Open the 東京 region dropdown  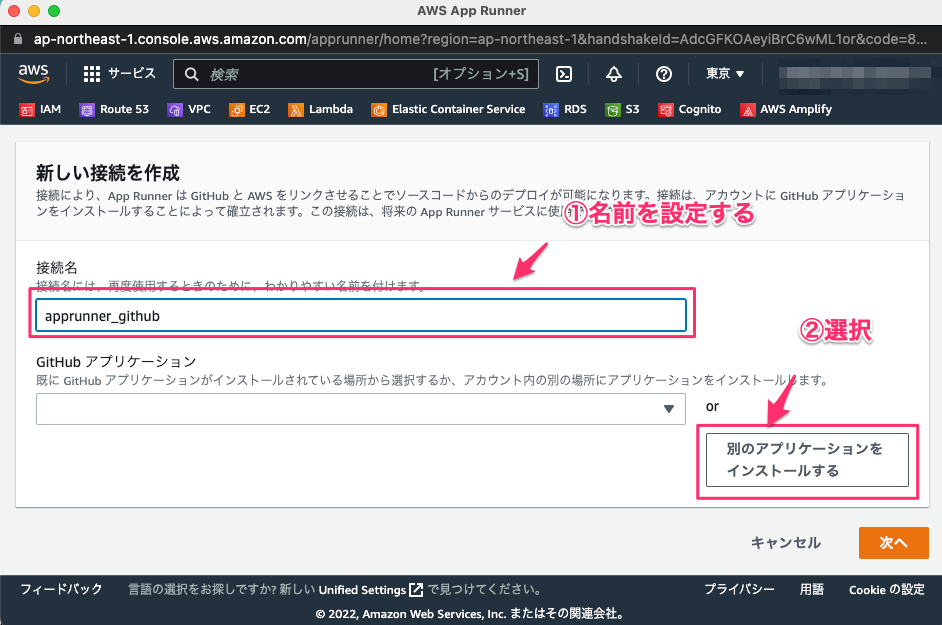pyautogui.click(x=725, y=73)
